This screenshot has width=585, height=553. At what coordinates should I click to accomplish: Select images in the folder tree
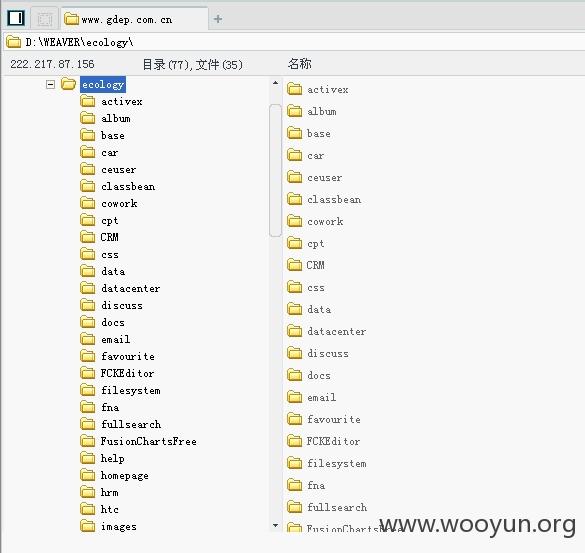click(119, 526)
